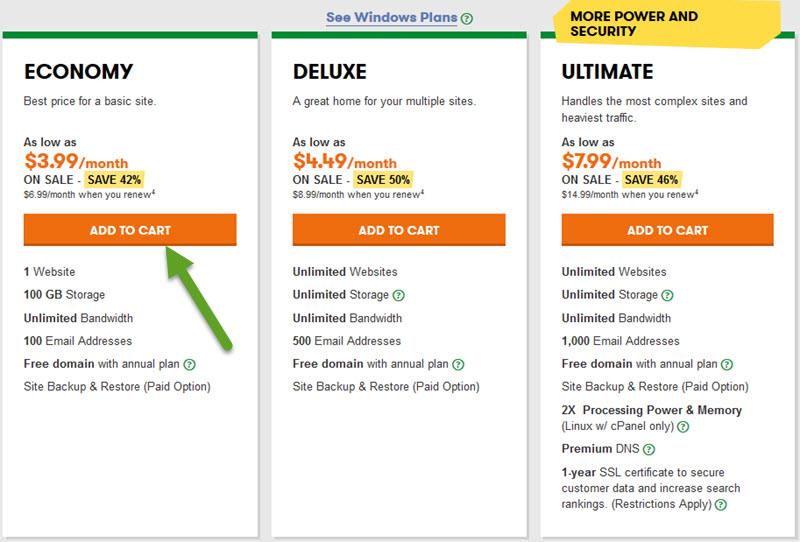
Task: Click the SAVE 50% badge on Deluxe
Action: click(383, 180)
